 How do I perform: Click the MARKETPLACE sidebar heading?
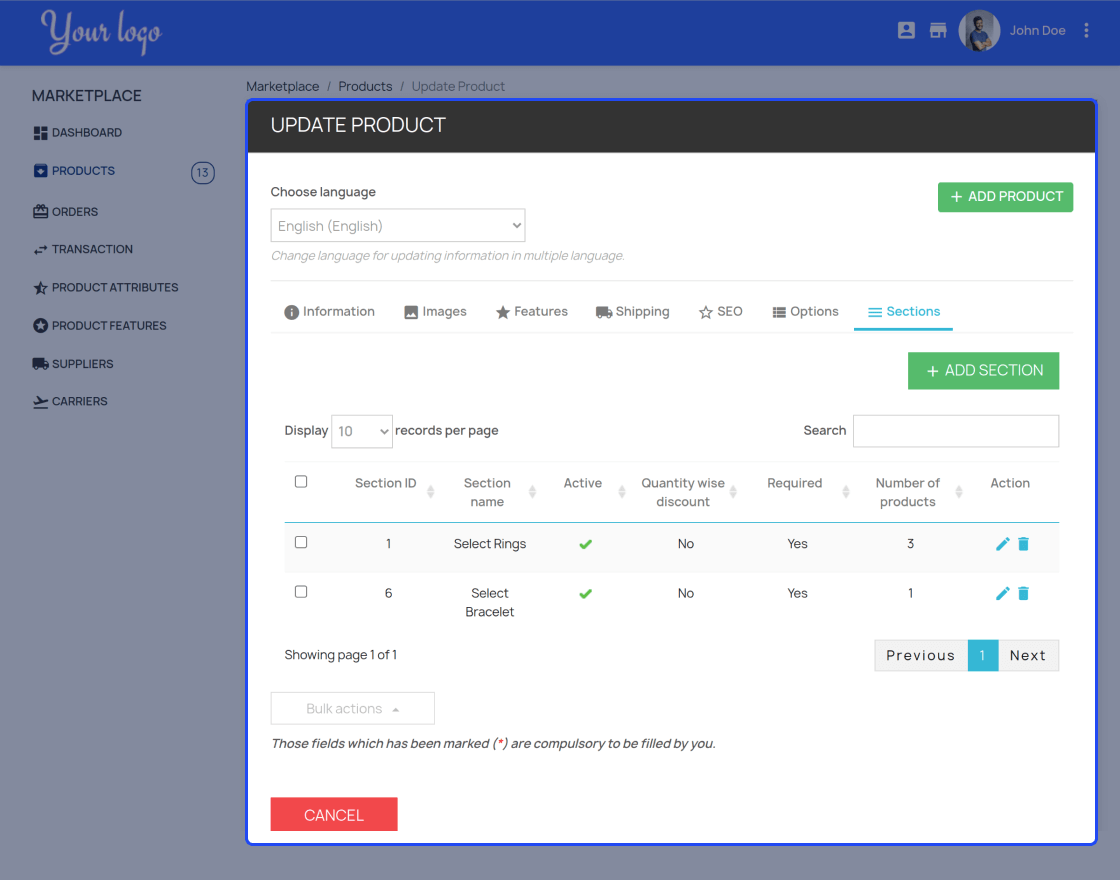[86, 96]
